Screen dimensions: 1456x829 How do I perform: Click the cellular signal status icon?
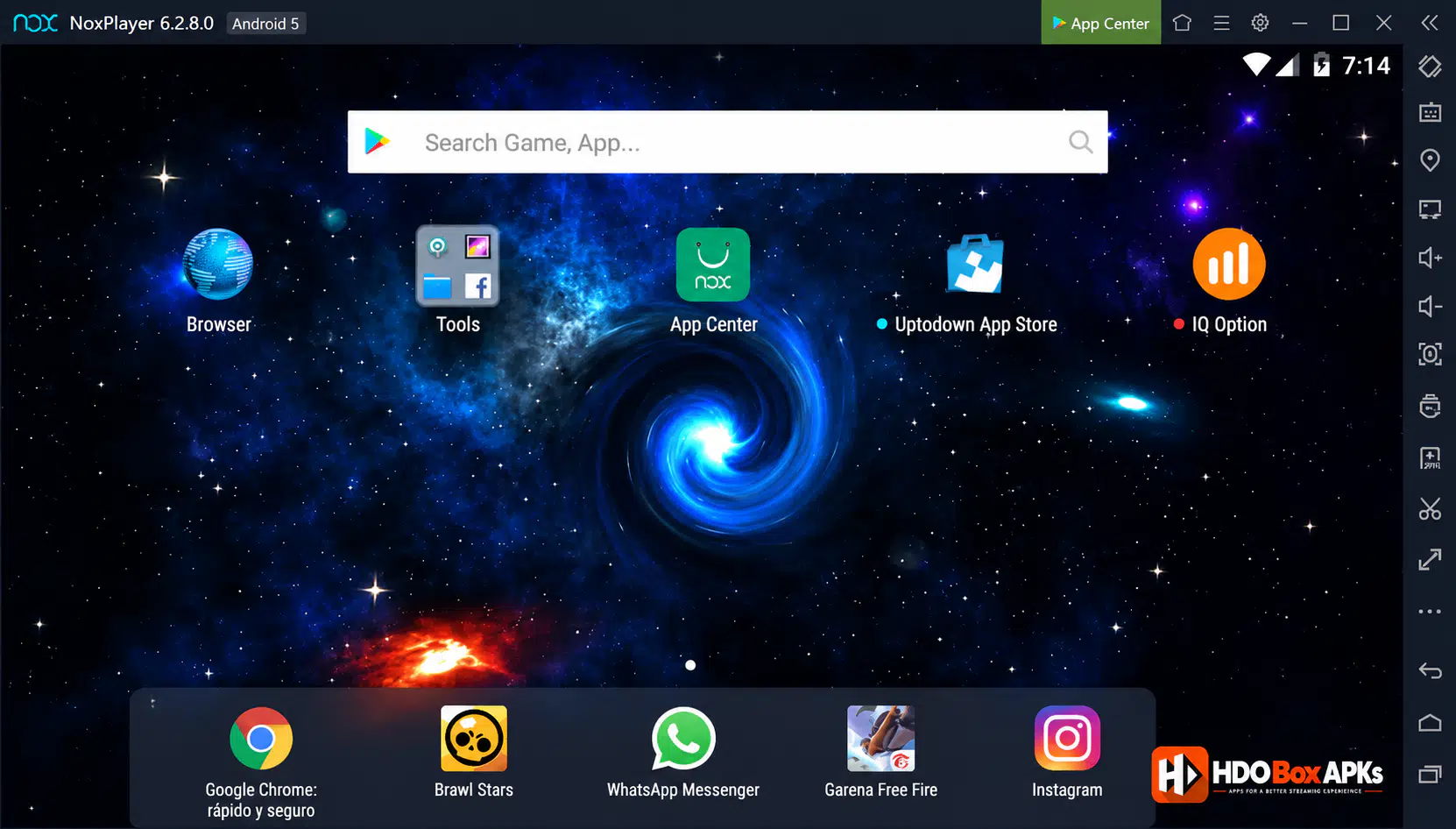pos(1288,65)
